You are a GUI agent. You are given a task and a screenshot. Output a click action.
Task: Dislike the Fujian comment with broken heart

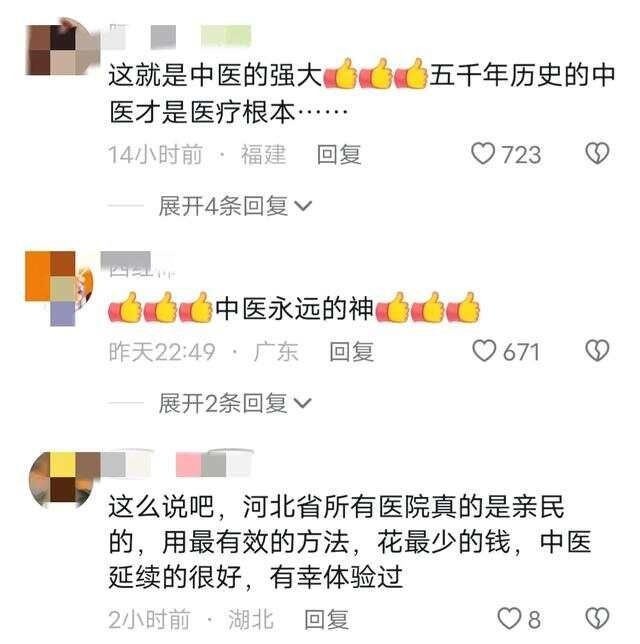pyautogui.click(x=597, y=154)
